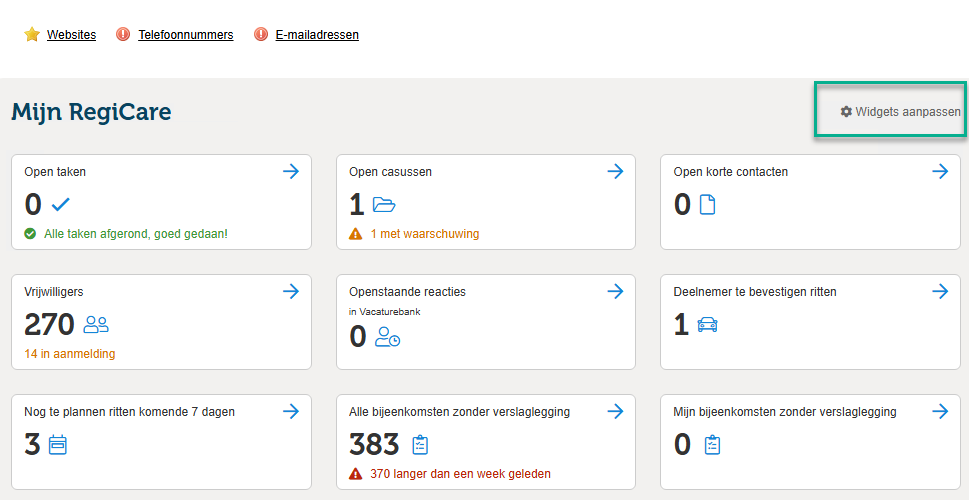This screenshot has width=969, height=500.
Task: Click the Nog te plannen ritten komende 7 dagen title
Action: [x=129, y=412]
